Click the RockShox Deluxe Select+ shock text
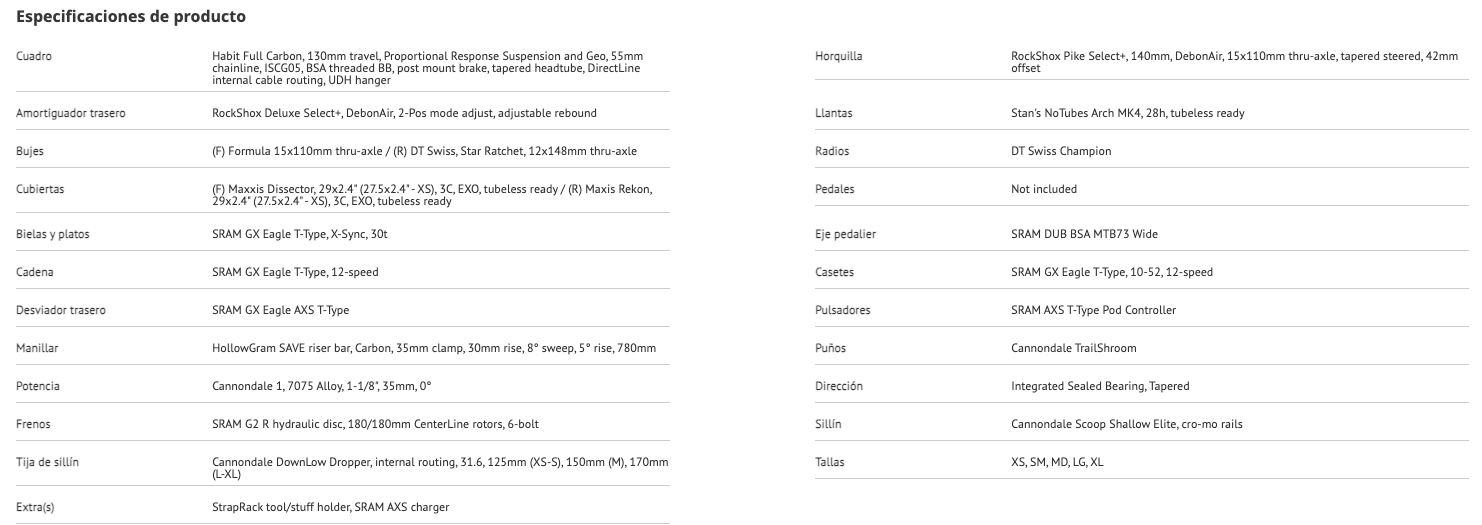Image resolution: width=1482 pixels, height=525 pixels. click(404, 113)
